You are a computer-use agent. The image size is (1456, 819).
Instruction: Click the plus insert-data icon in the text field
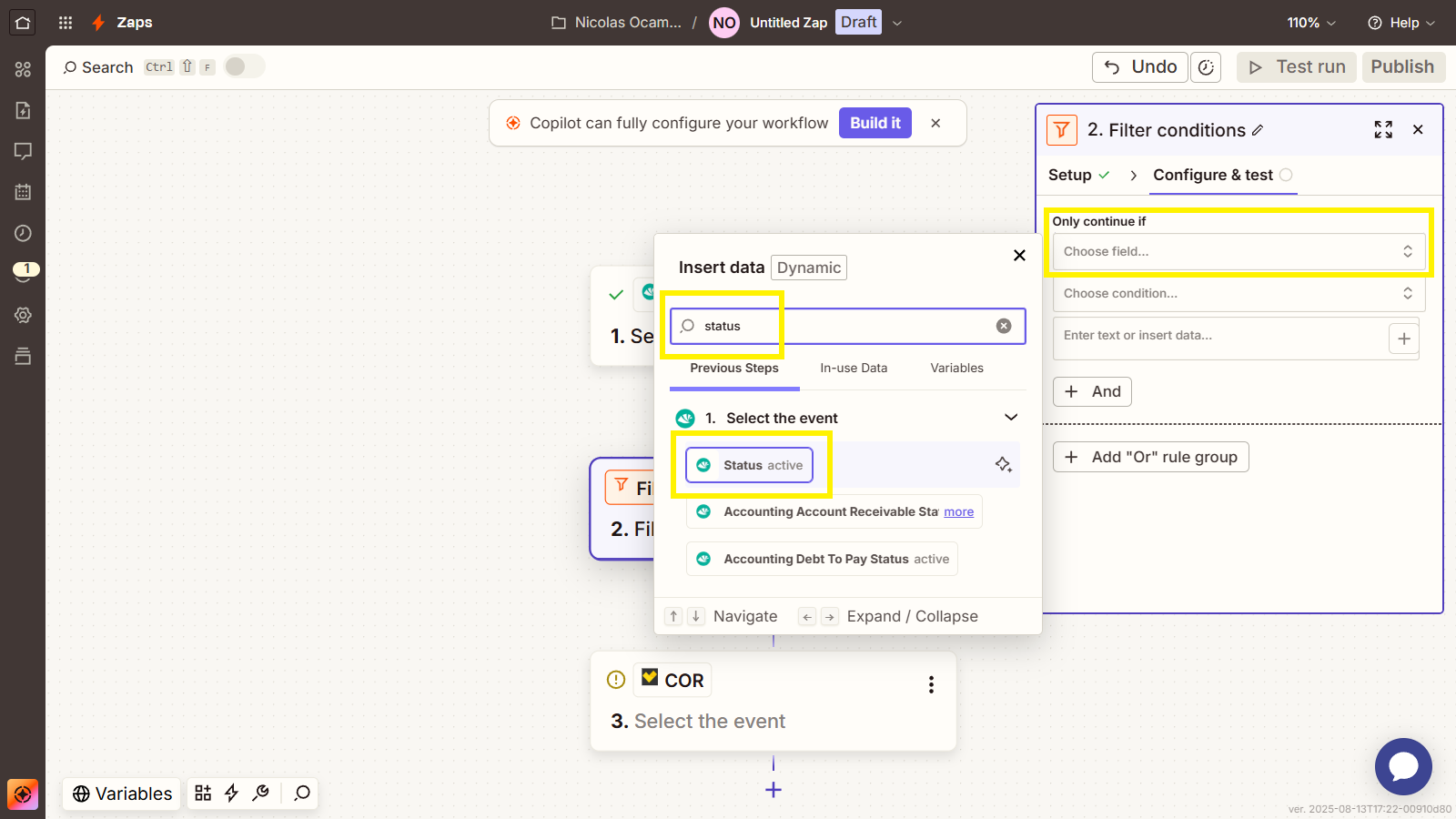click(x=1404, y=339)
